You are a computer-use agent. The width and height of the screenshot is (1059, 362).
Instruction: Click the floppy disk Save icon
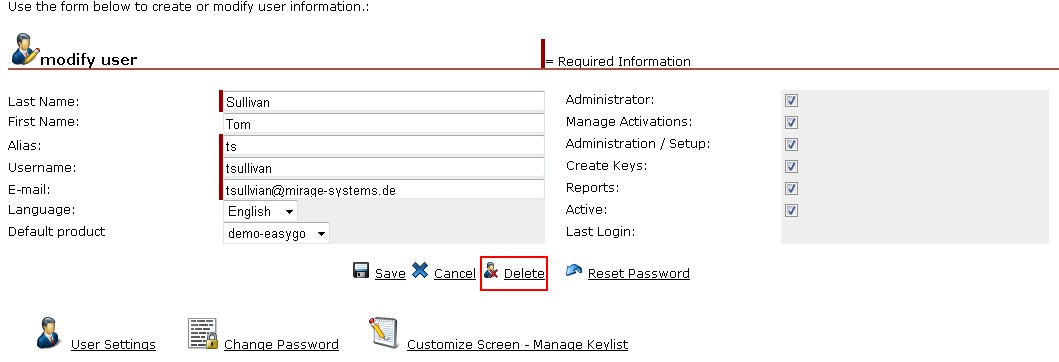(361, 271)
